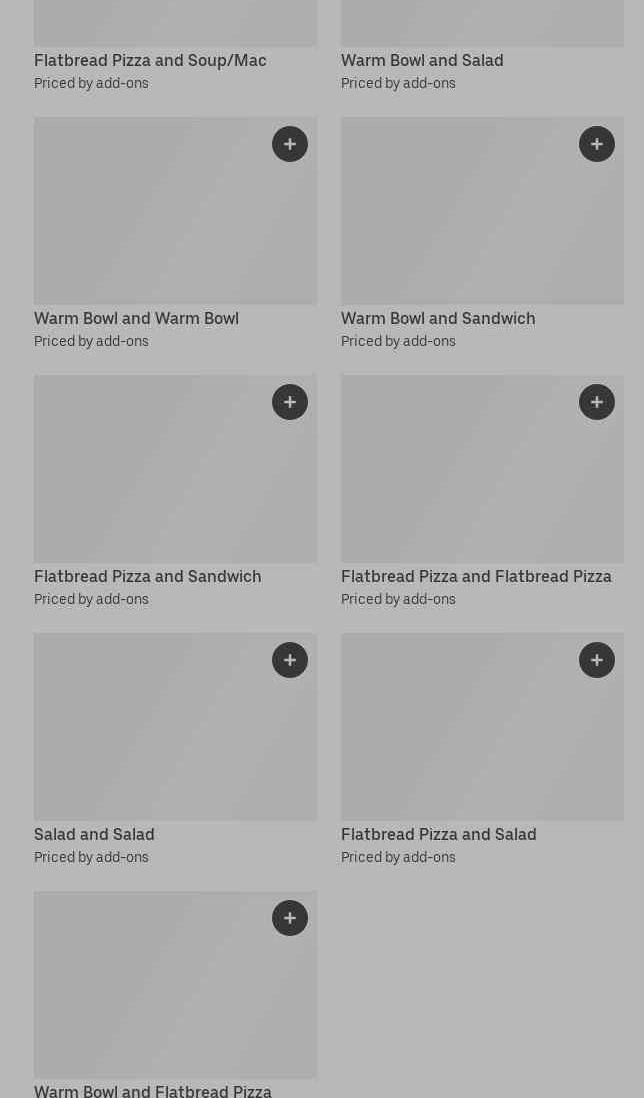Select Flatbread Pizza and Sandwich title
This screenshot has height=1098, width=644.
click(148, 576)
